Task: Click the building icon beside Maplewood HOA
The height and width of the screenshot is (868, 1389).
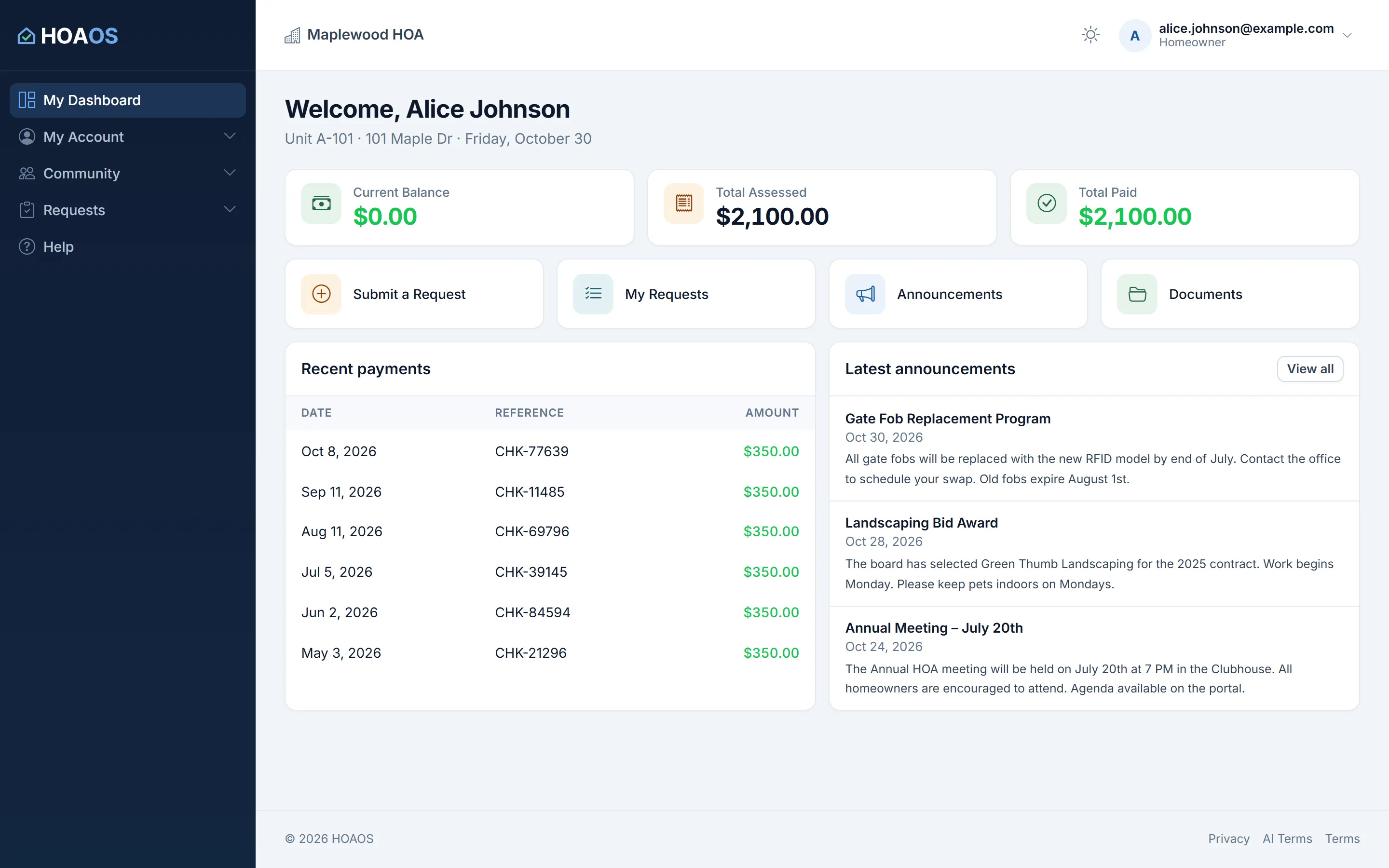Action: click(x=292, y=36)
